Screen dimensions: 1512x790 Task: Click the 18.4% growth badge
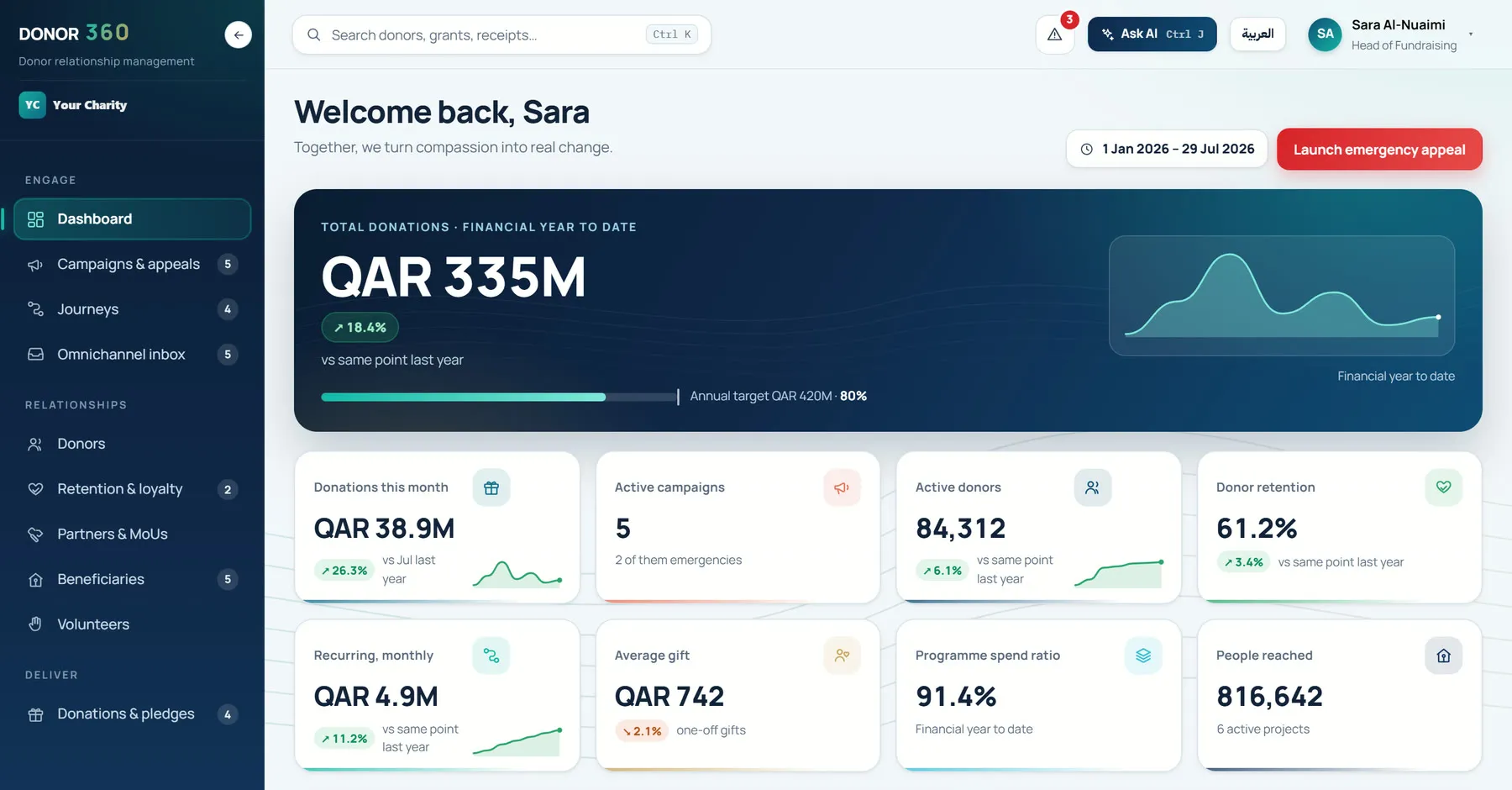pos(360,328)
